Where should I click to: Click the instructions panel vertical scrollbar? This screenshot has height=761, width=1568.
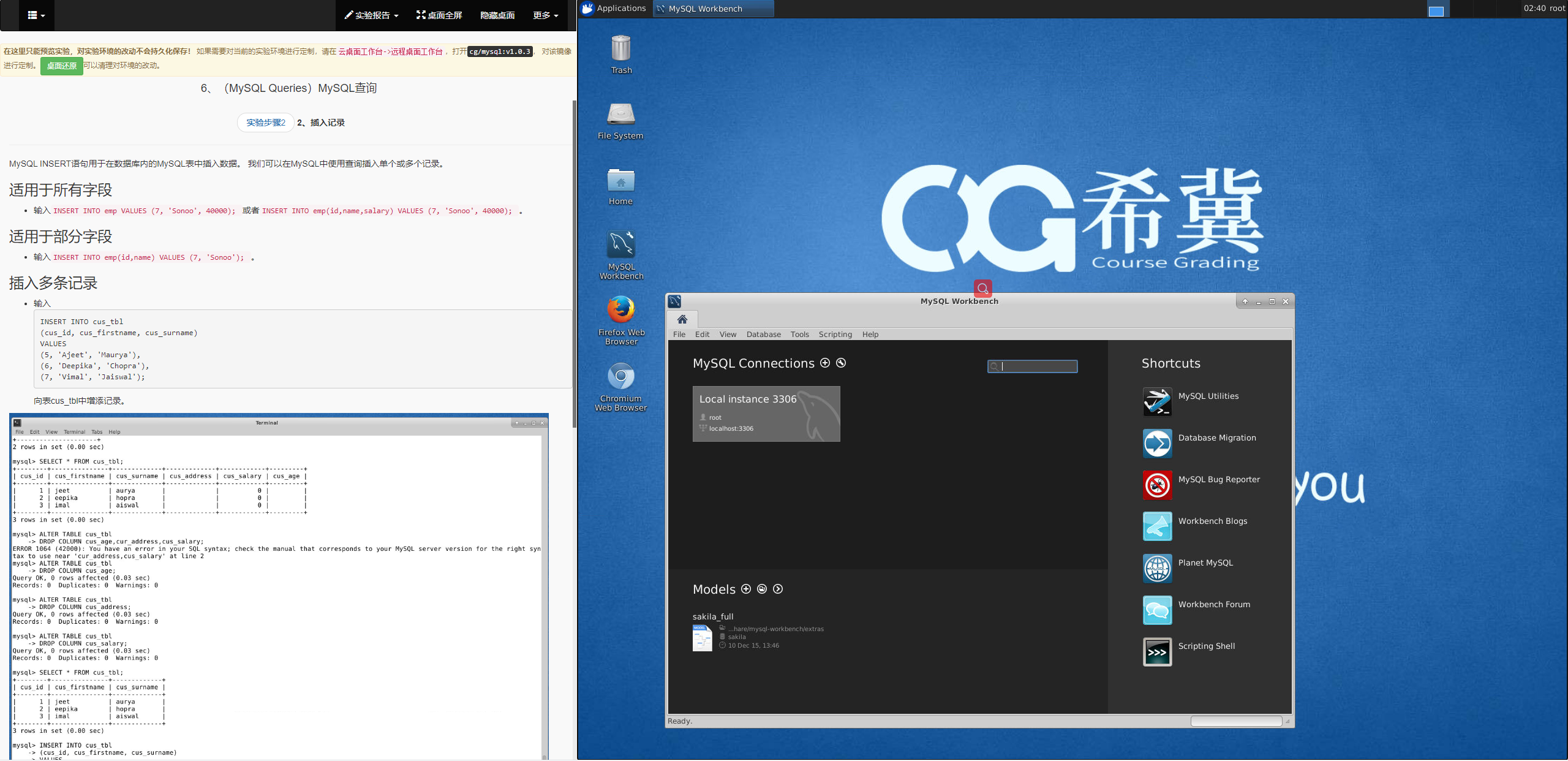pos(574,263)
